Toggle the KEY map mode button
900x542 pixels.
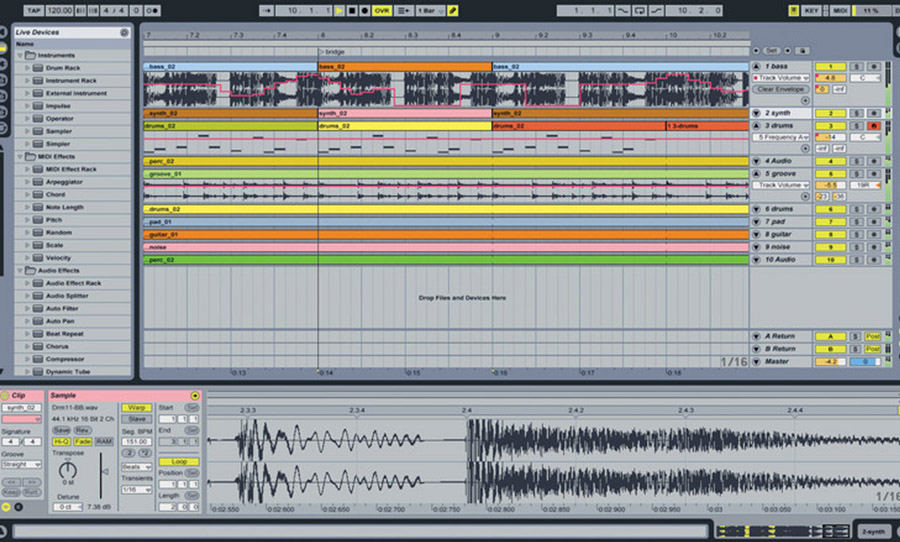(812, 10)
